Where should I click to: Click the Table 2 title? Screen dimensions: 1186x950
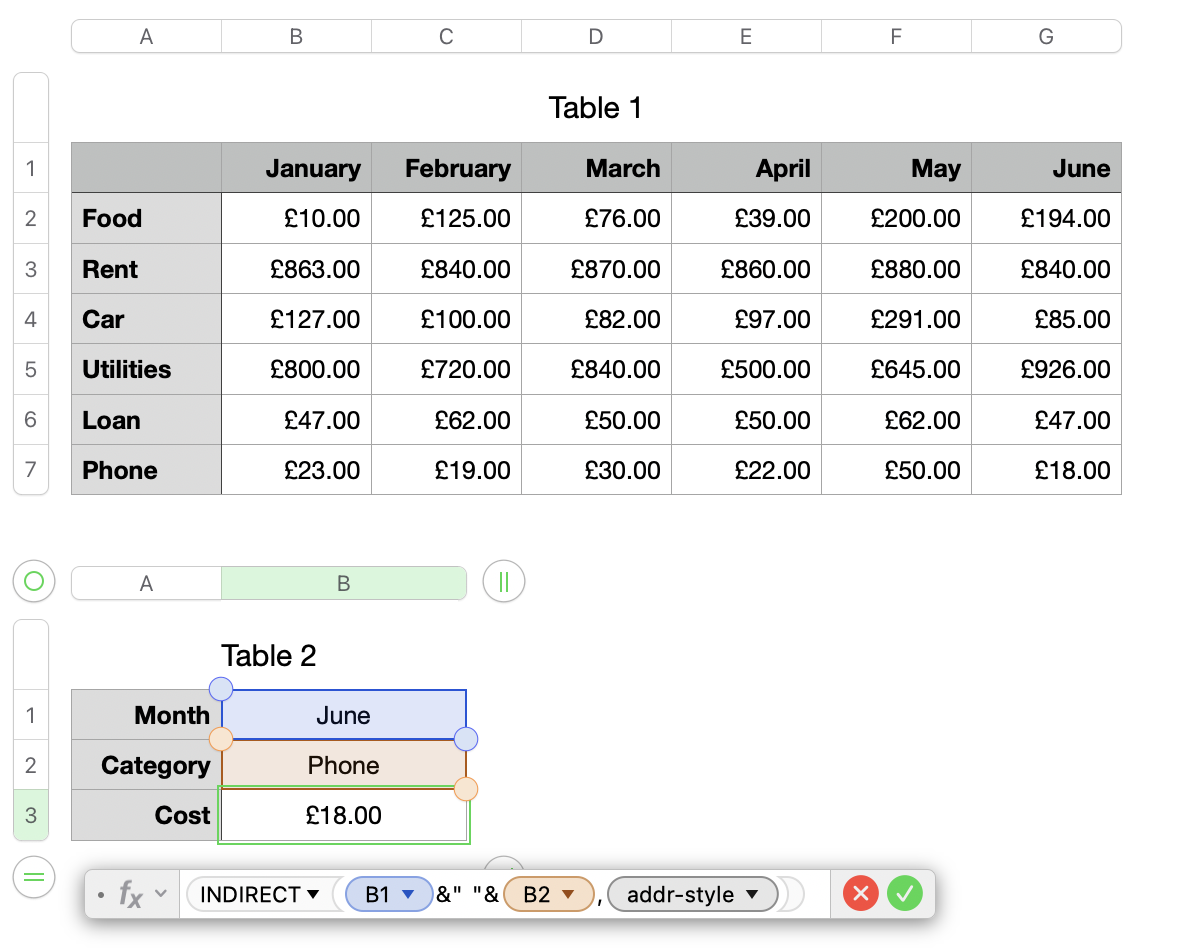[268, 656]
